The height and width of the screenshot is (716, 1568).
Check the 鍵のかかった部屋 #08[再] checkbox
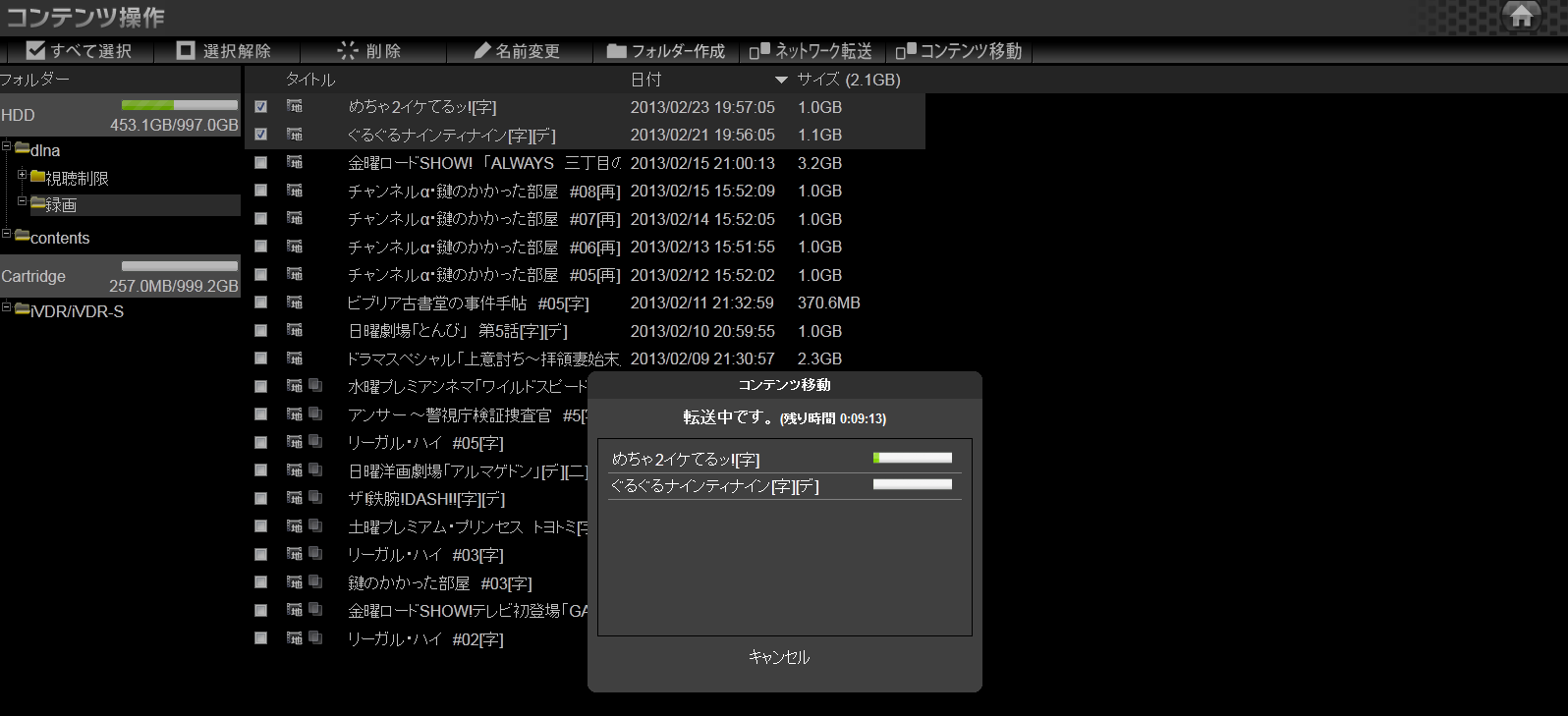click(260, 191)
